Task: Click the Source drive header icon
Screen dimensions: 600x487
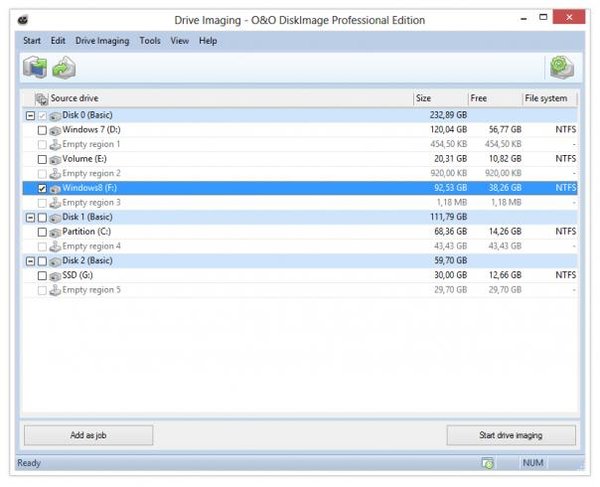Action: coord(41,99)
